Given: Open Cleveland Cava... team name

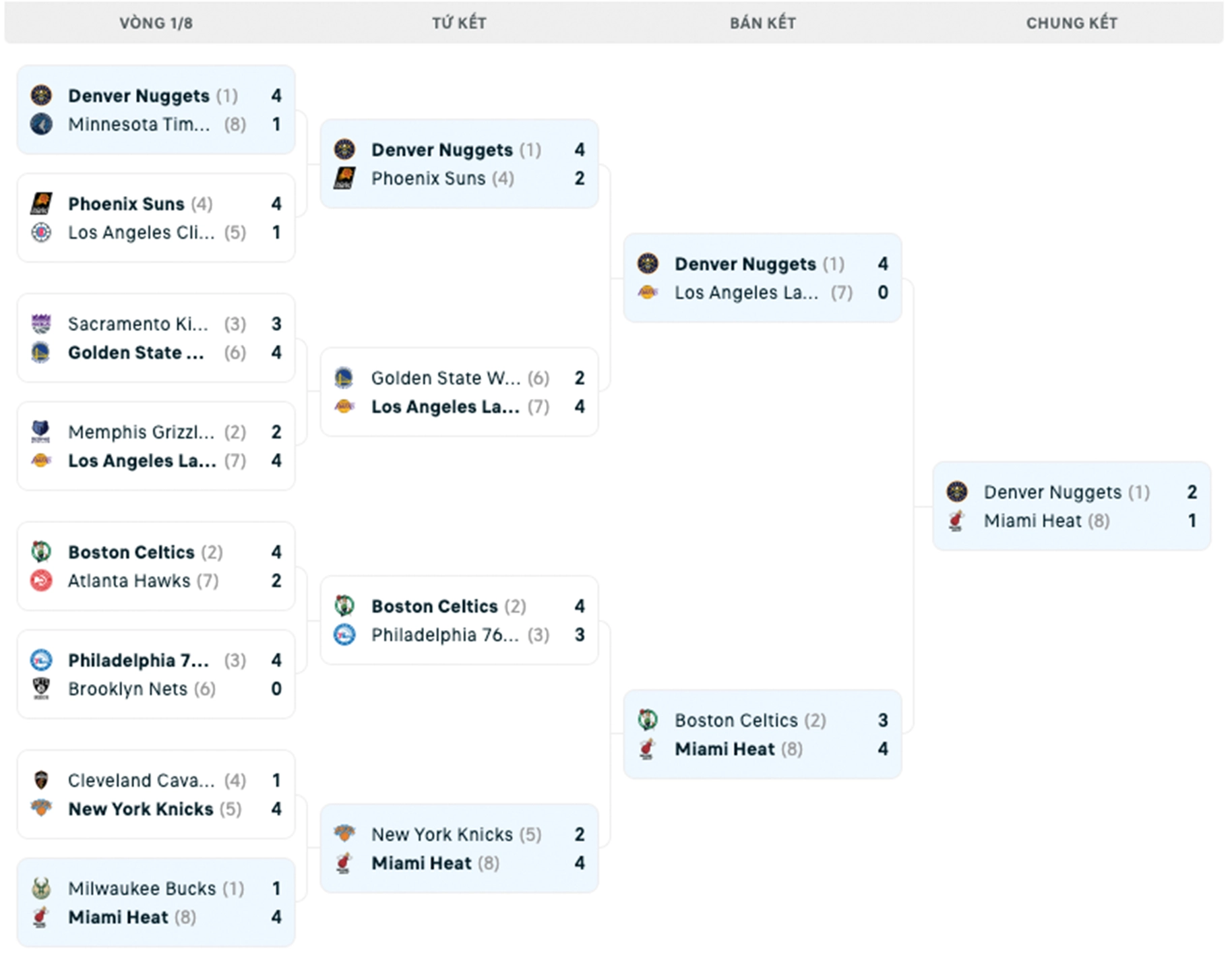Looking at the screenshot, I should (142, 781).
